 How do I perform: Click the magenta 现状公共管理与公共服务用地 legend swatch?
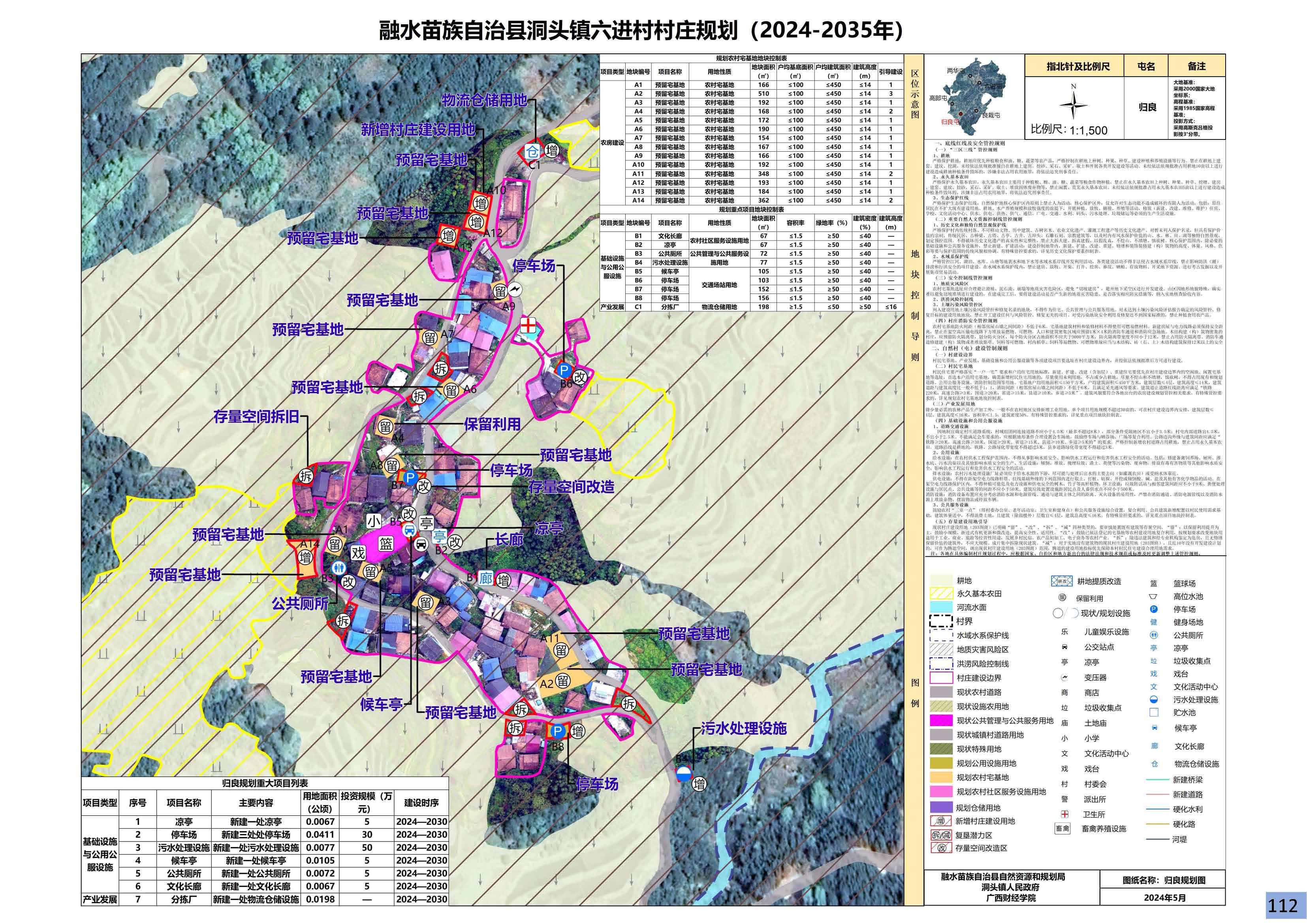[941, 721]
